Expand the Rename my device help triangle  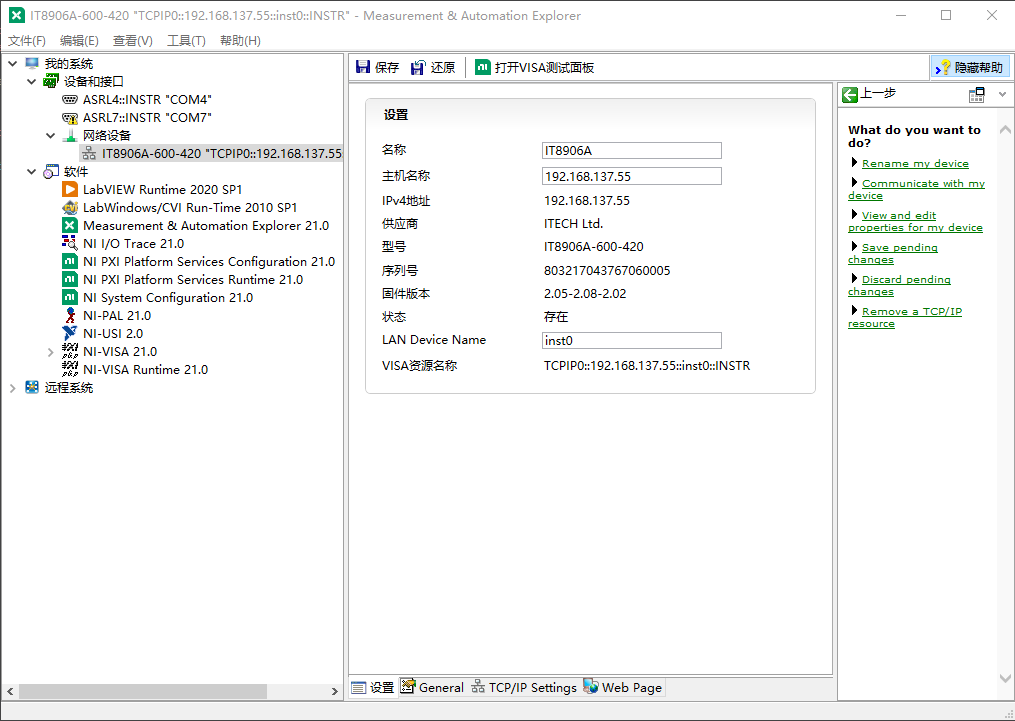[854, 163]
